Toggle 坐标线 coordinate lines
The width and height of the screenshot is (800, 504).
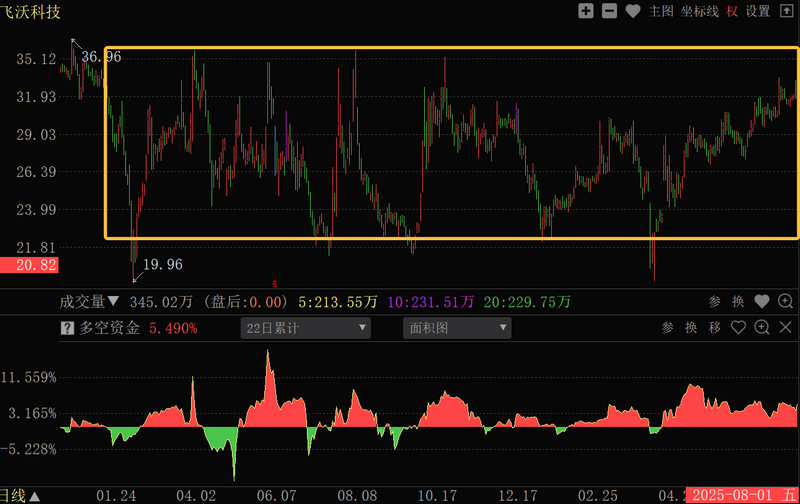tap(699, 11)
